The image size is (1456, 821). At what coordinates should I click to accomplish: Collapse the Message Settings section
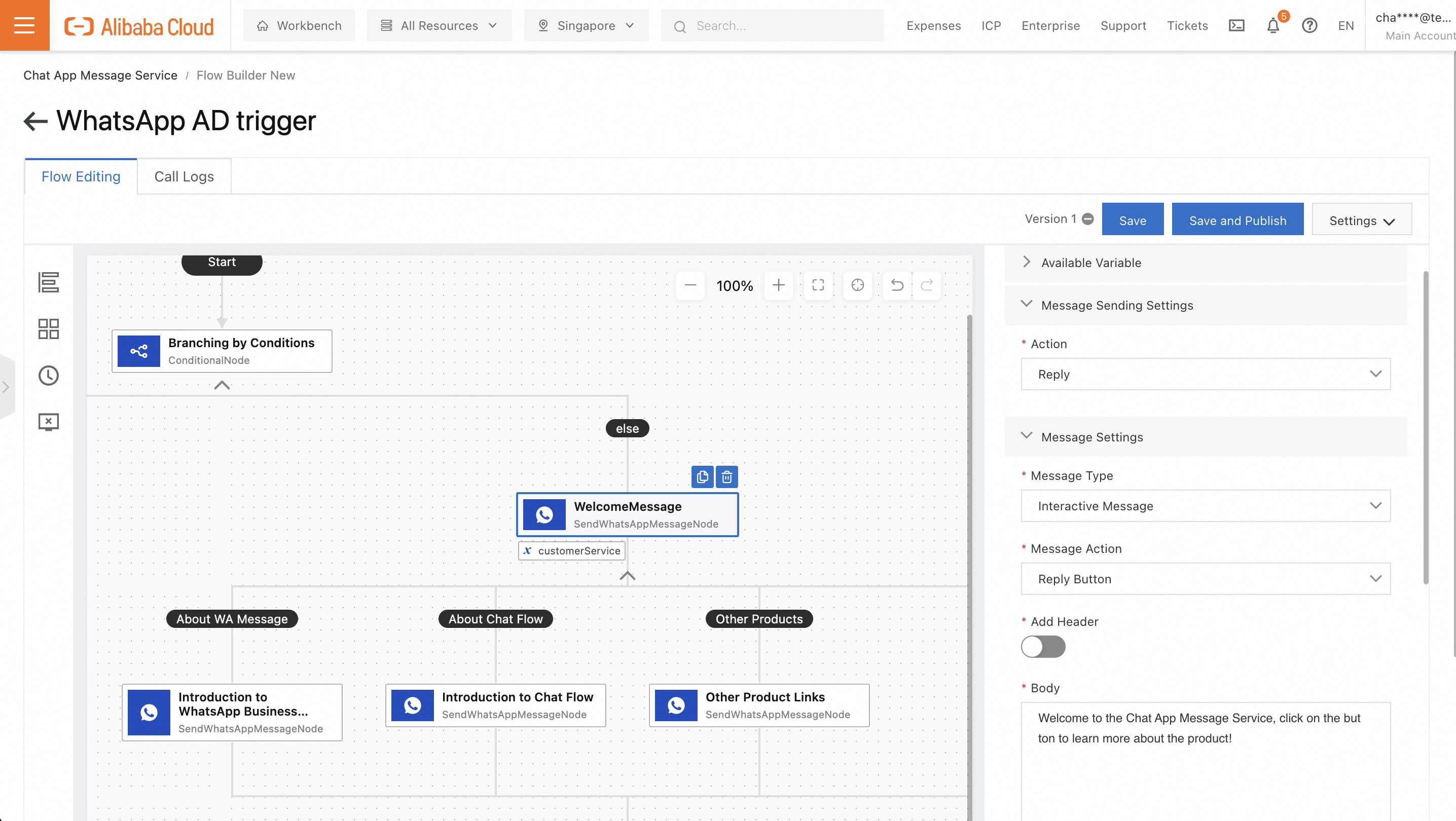tap(1091, 437)
